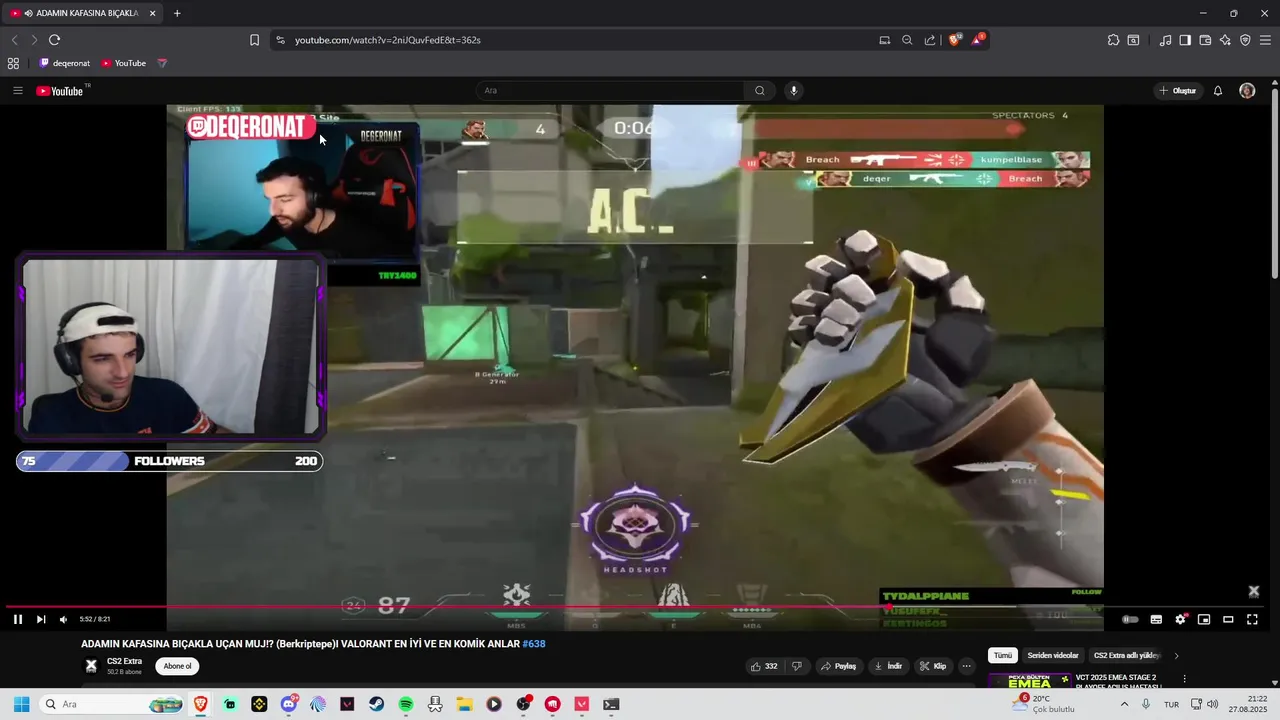Open Steam from the taskbar

[x=376, y=704]
